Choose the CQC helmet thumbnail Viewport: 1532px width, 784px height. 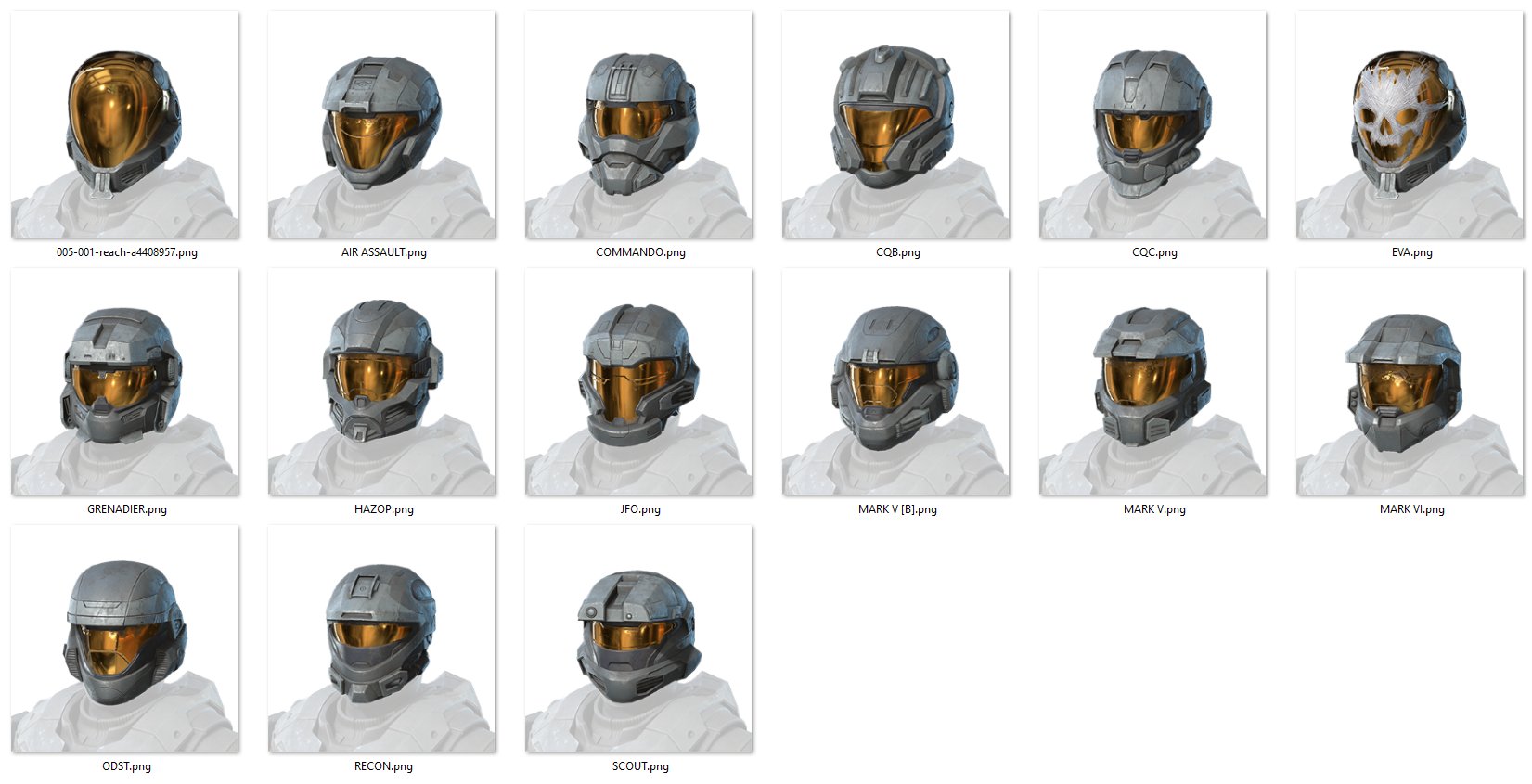1152,124
